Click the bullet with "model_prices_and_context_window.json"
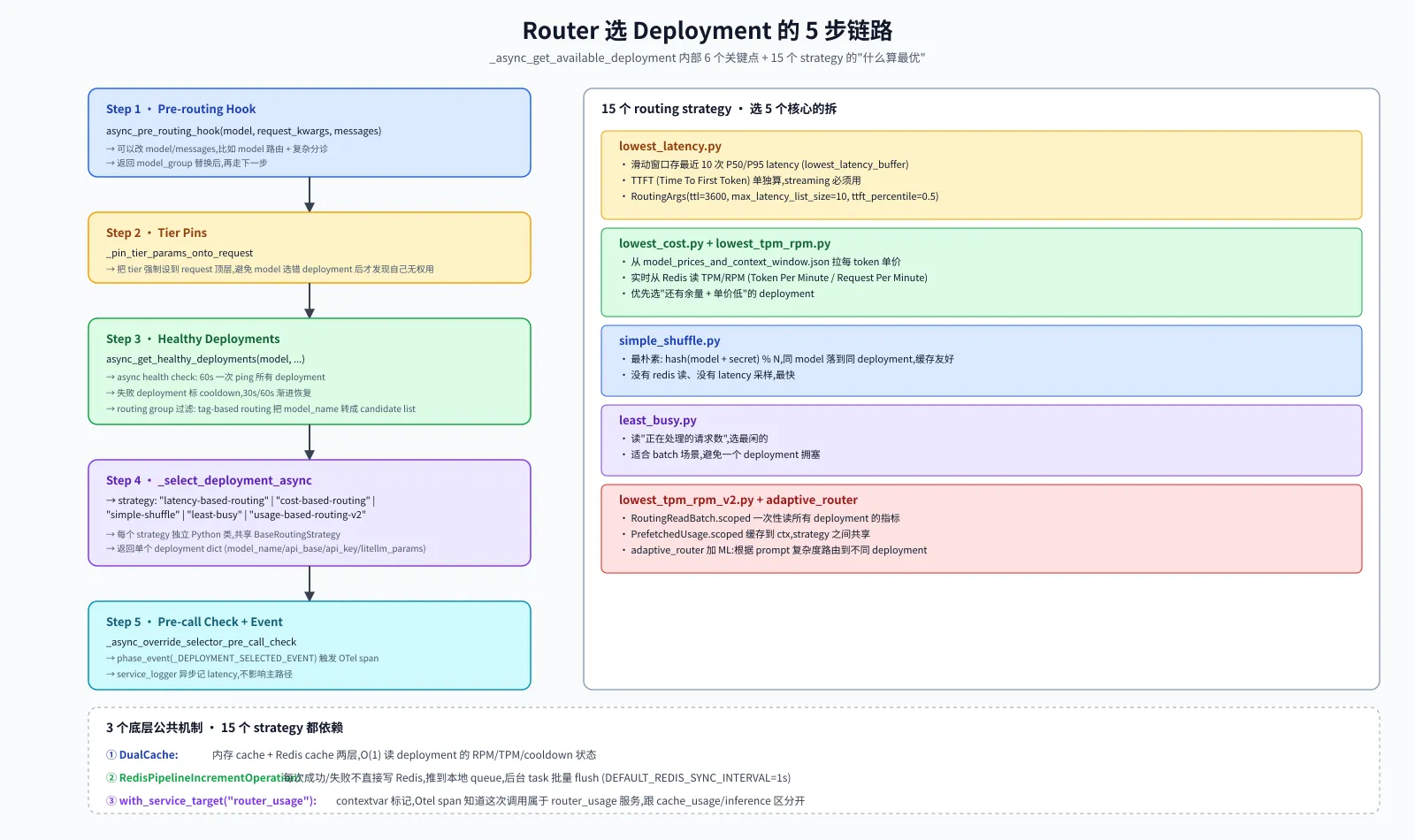 click(761, 262)
